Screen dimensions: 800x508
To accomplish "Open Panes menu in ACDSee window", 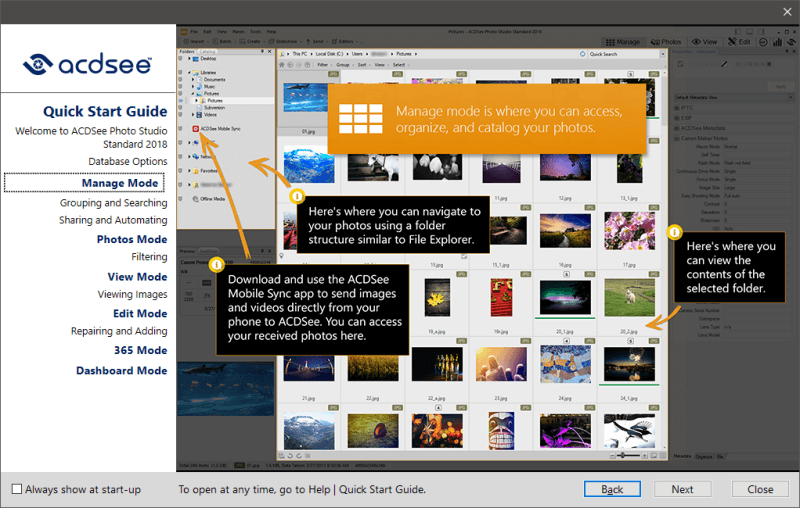I will click(x=238, y=32).
